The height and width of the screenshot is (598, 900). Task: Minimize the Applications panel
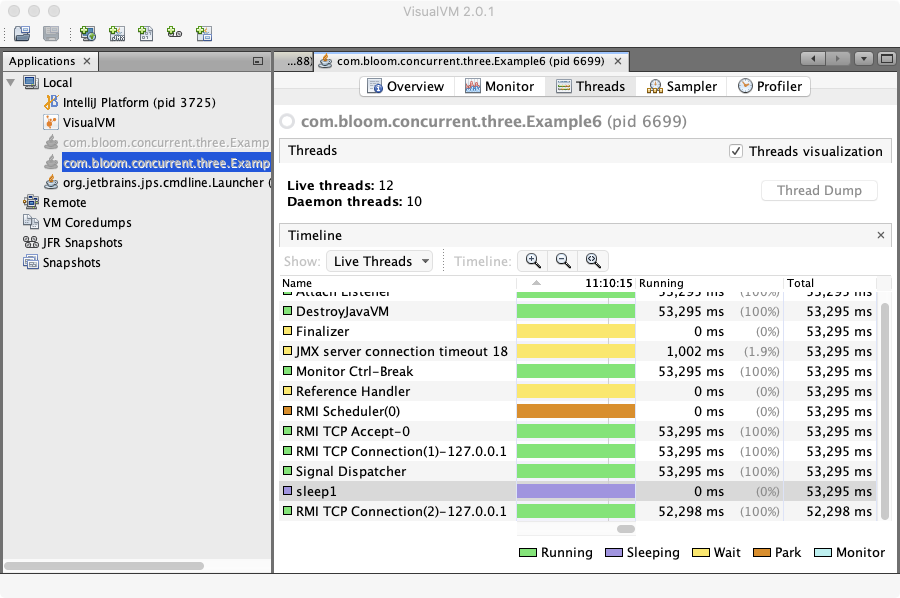click(258, 61)
